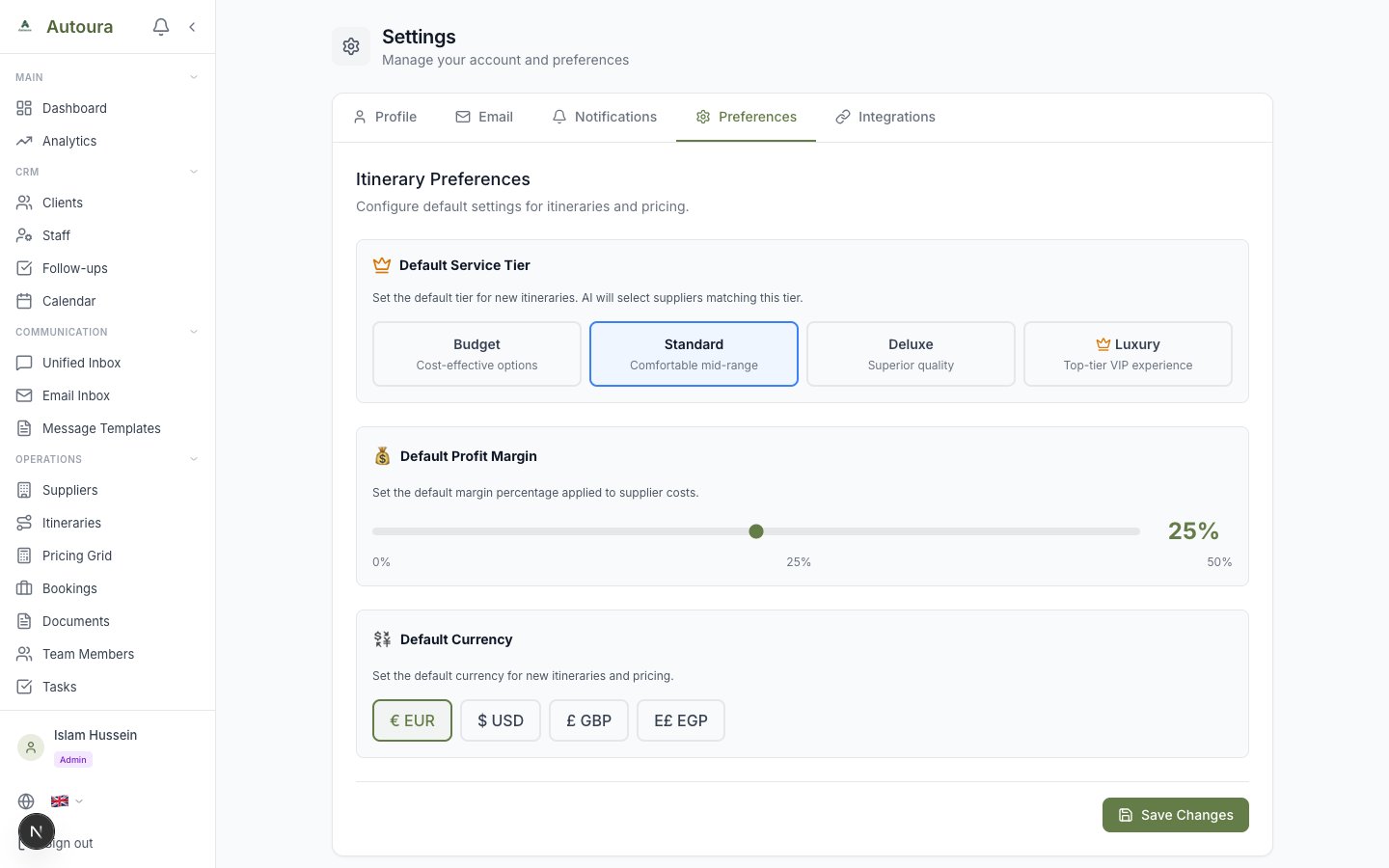This screenshot has width=1389, height=868.
Task: Click the Unified Inbox chat icon
Action: 24,363
